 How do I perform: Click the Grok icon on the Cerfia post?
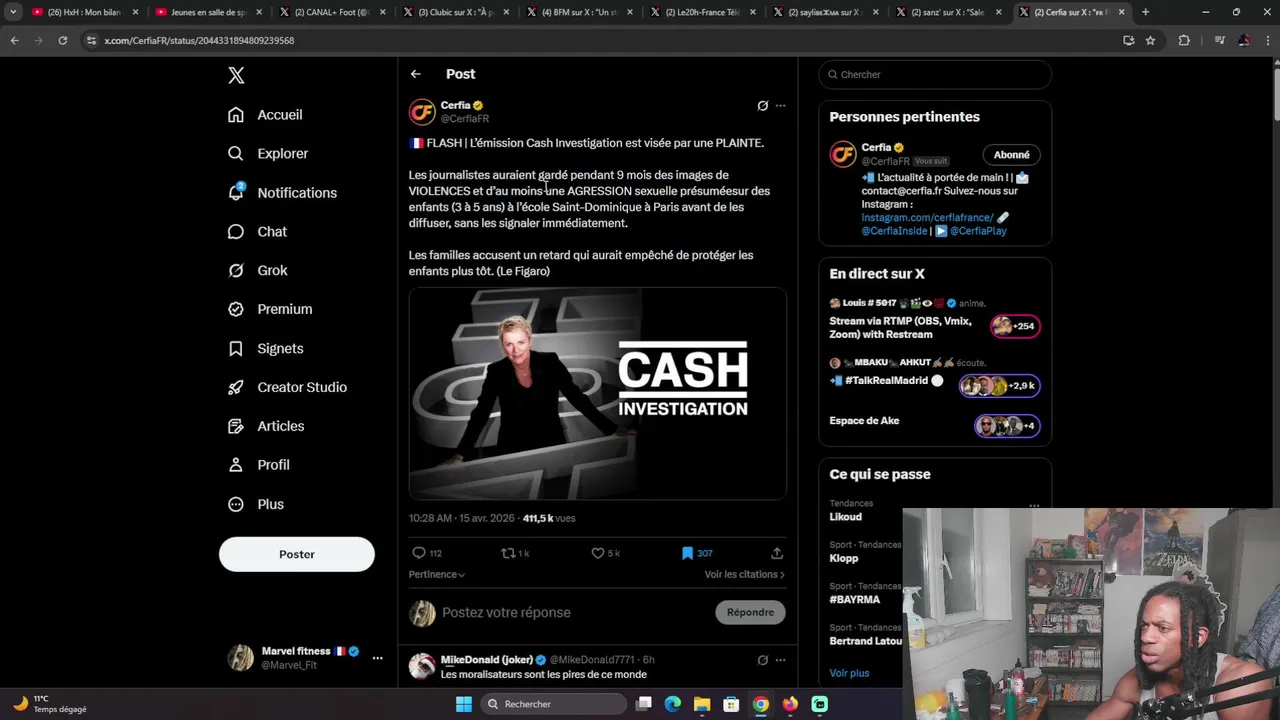pyautogui.click(x=763, y=106)
